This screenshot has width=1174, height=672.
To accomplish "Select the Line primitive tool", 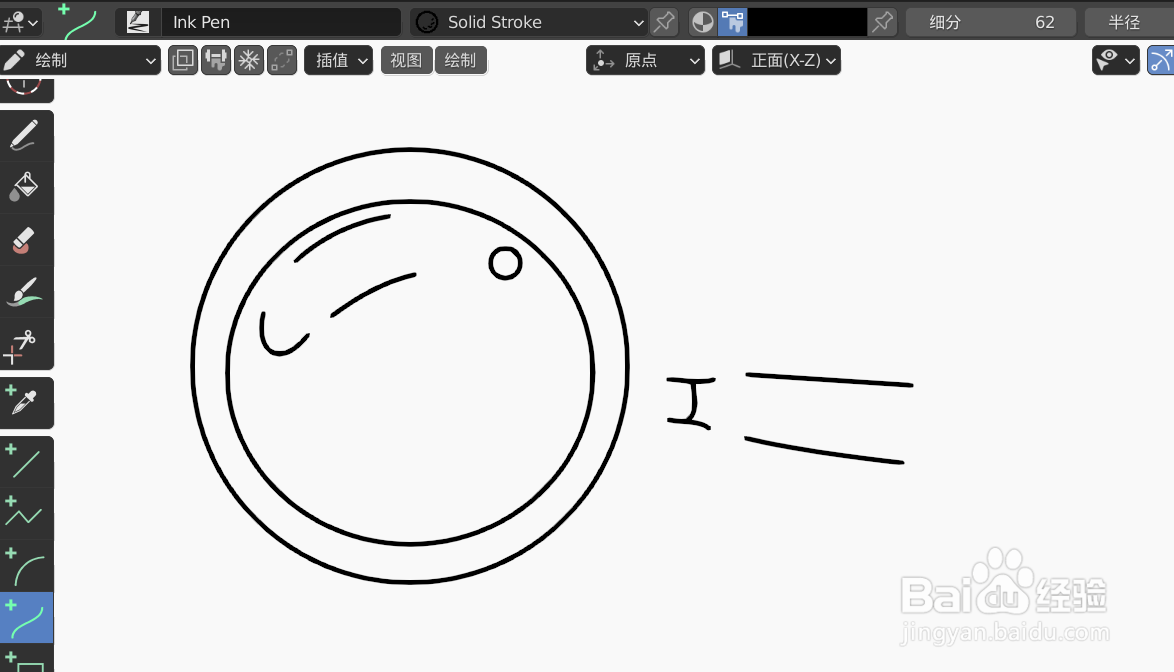I will 26,462.
